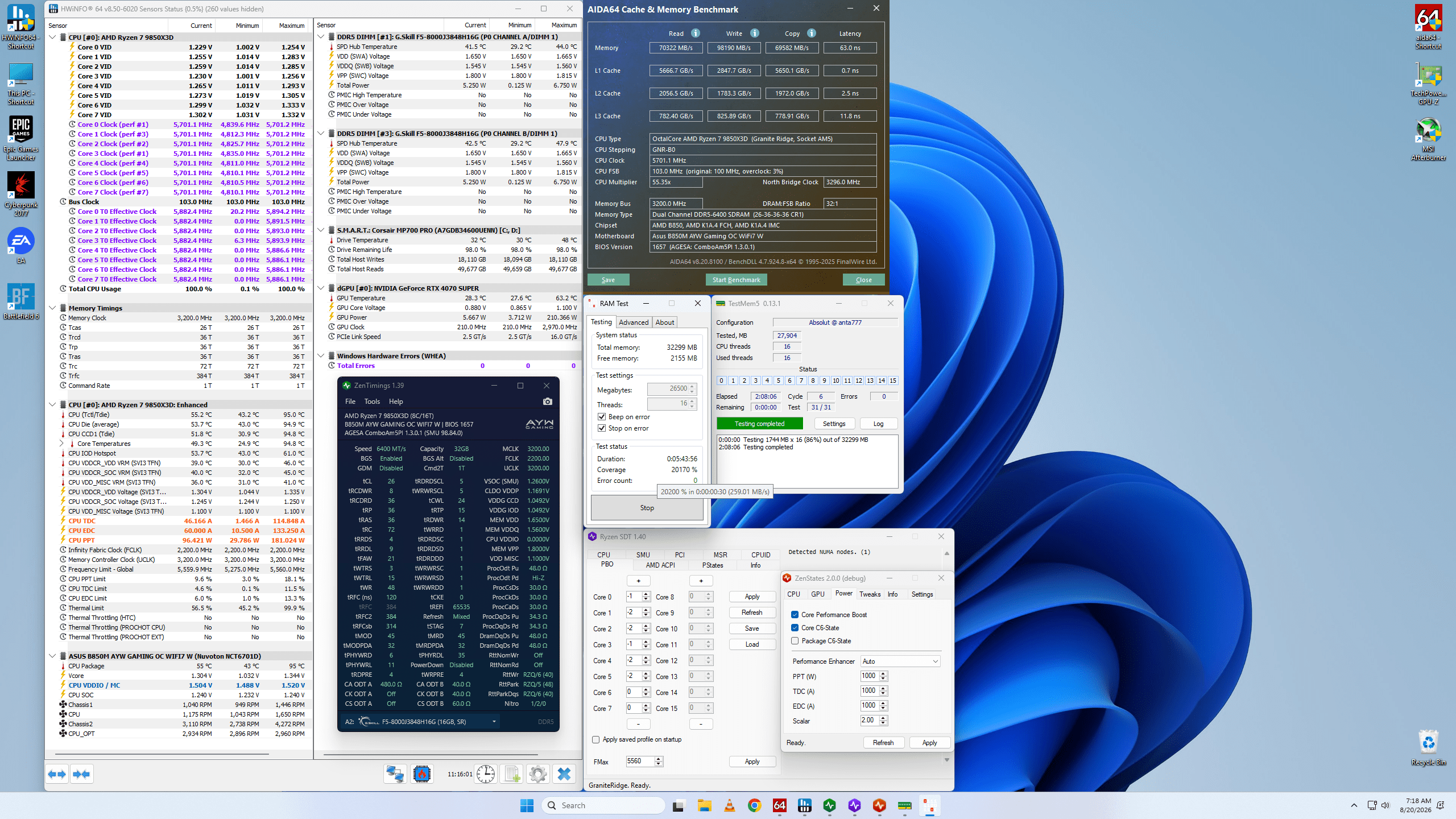Toggle Beep on error in RAM Test
Viewport: 1456px width, 819px height.
coord(602,417)
